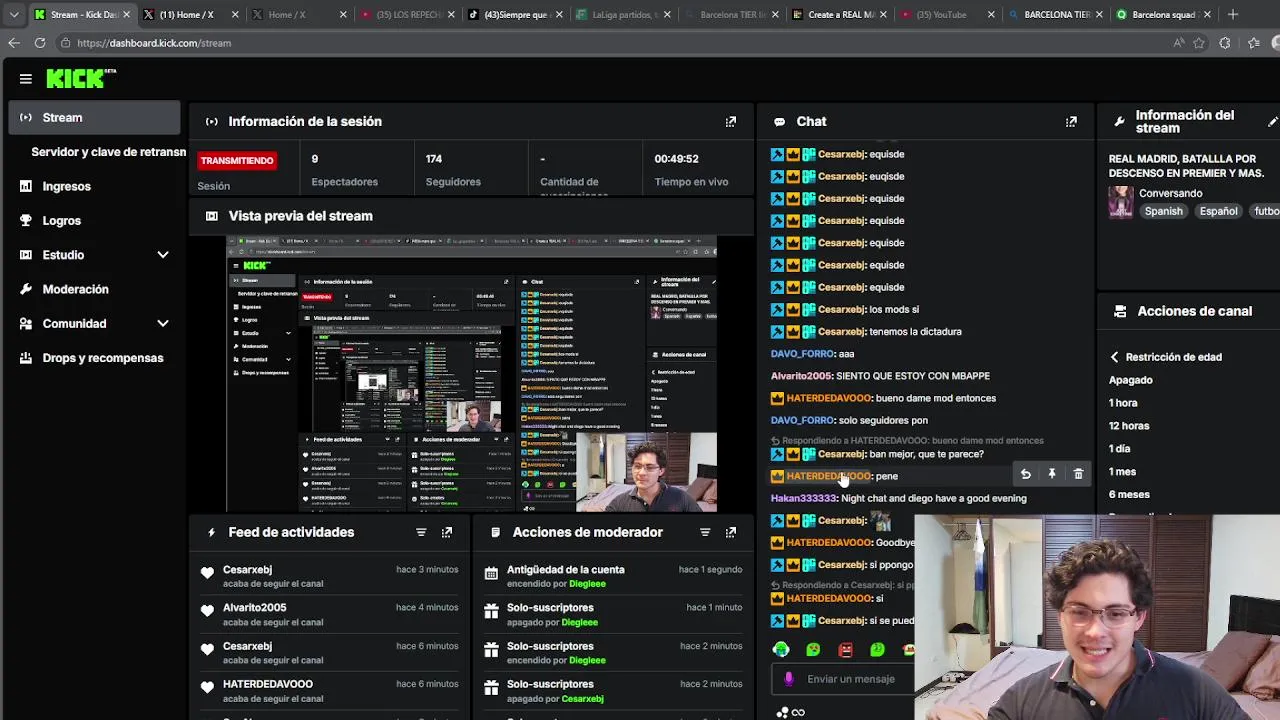Open the Acciones de moderador filter icon
The image size is (1280, 720).
point(705,532)
